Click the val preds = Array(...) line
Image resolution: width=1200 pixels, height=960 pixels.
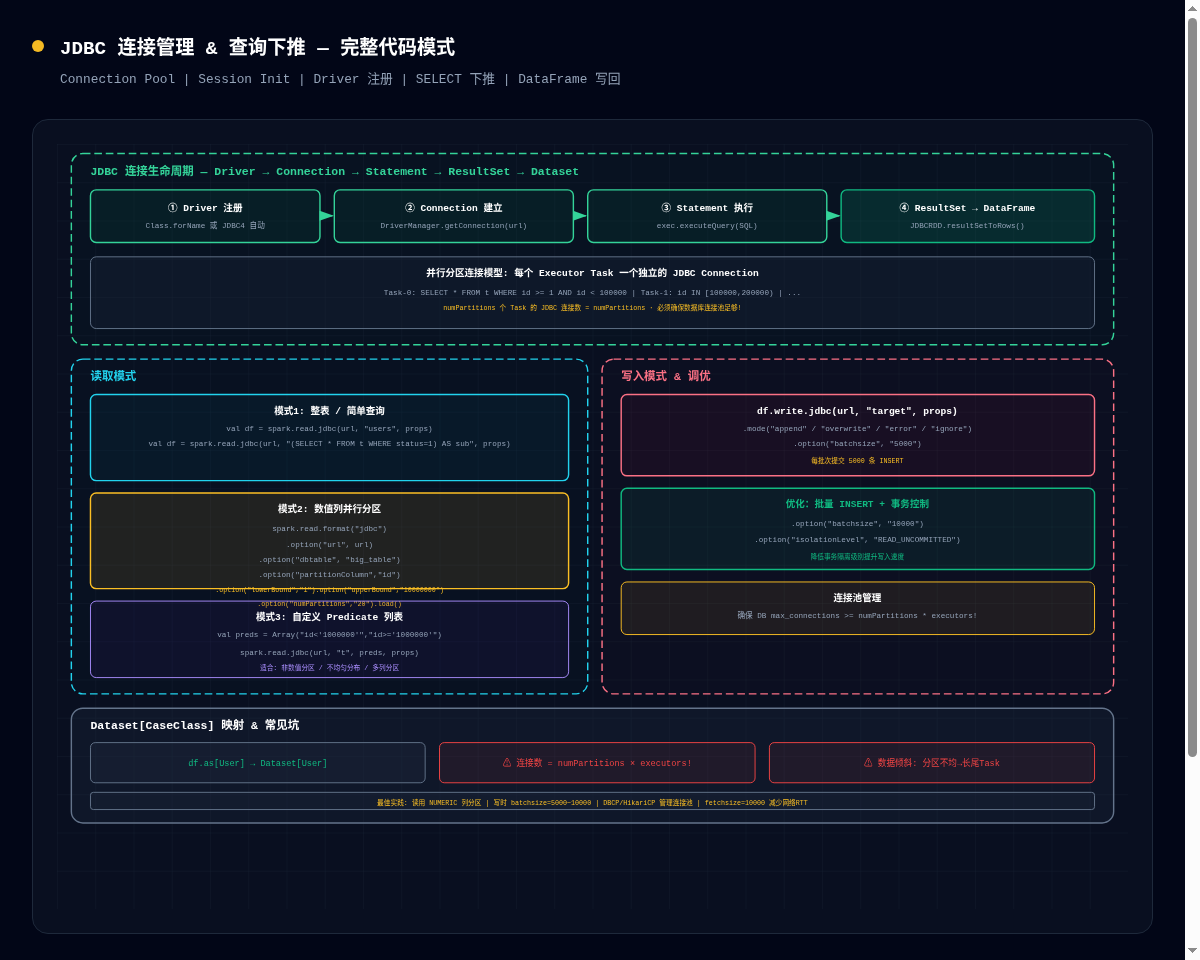329,635
